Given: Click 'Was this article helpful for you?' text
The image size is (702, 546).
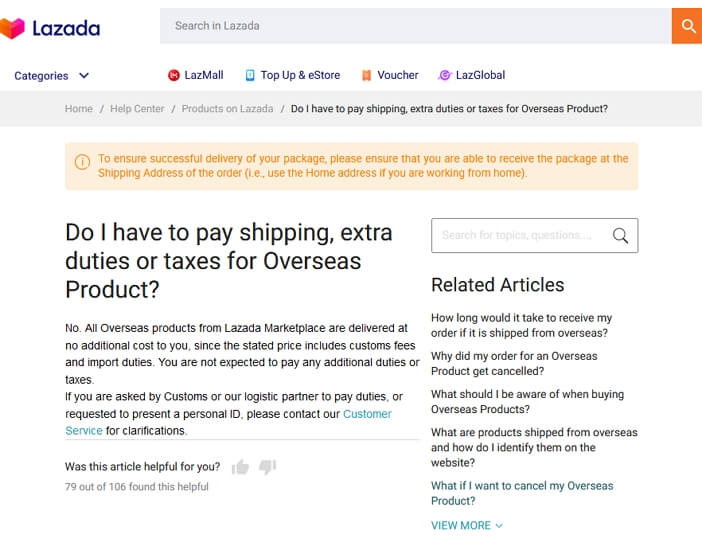Looking at the screenshot, I should pos(142,467).
